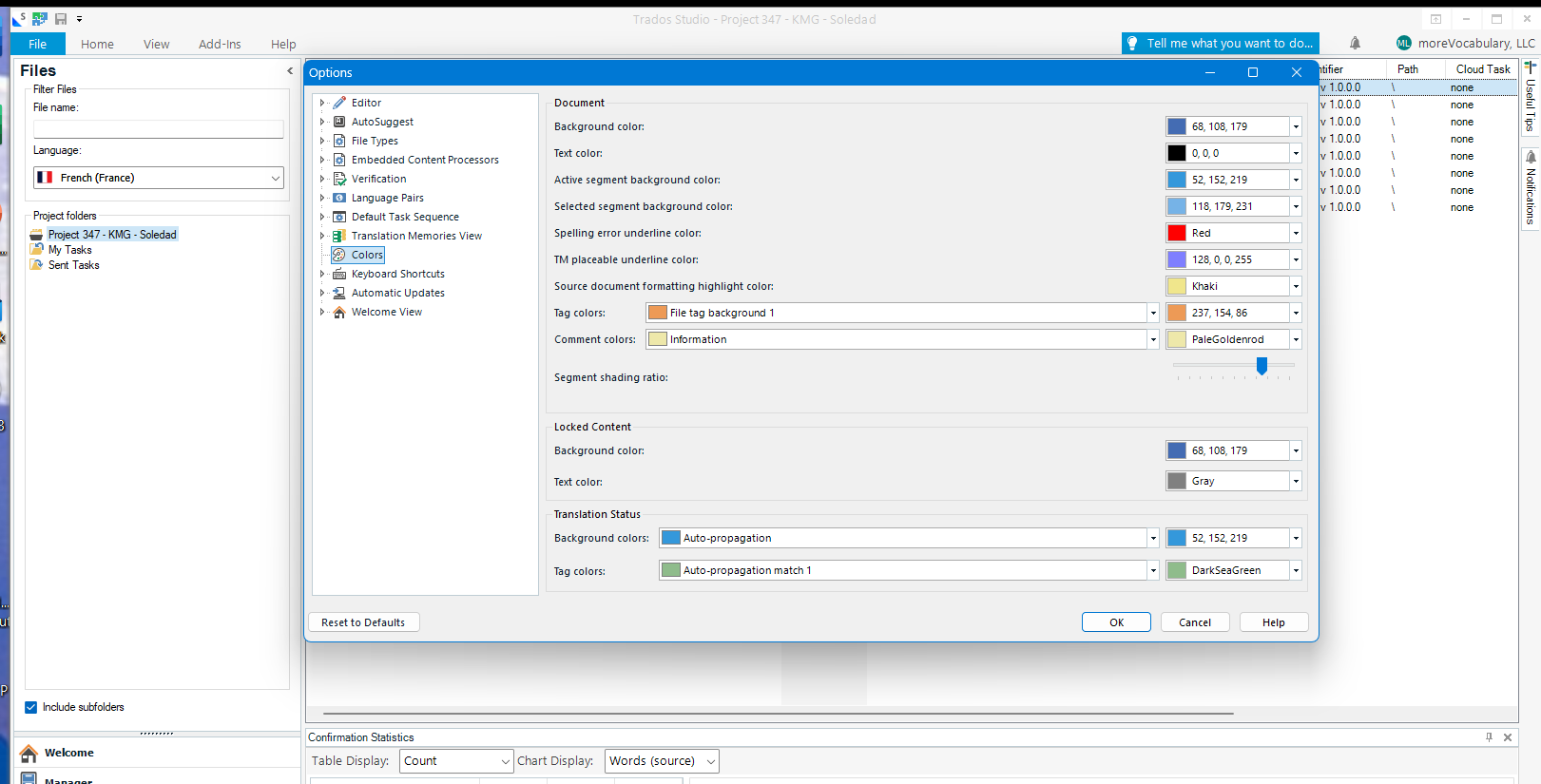Open TM placeable underline color 128, 0, 0, 255 dropdown
The width and height of the screenshot is (1541, 784).
tap(1295, 259)
